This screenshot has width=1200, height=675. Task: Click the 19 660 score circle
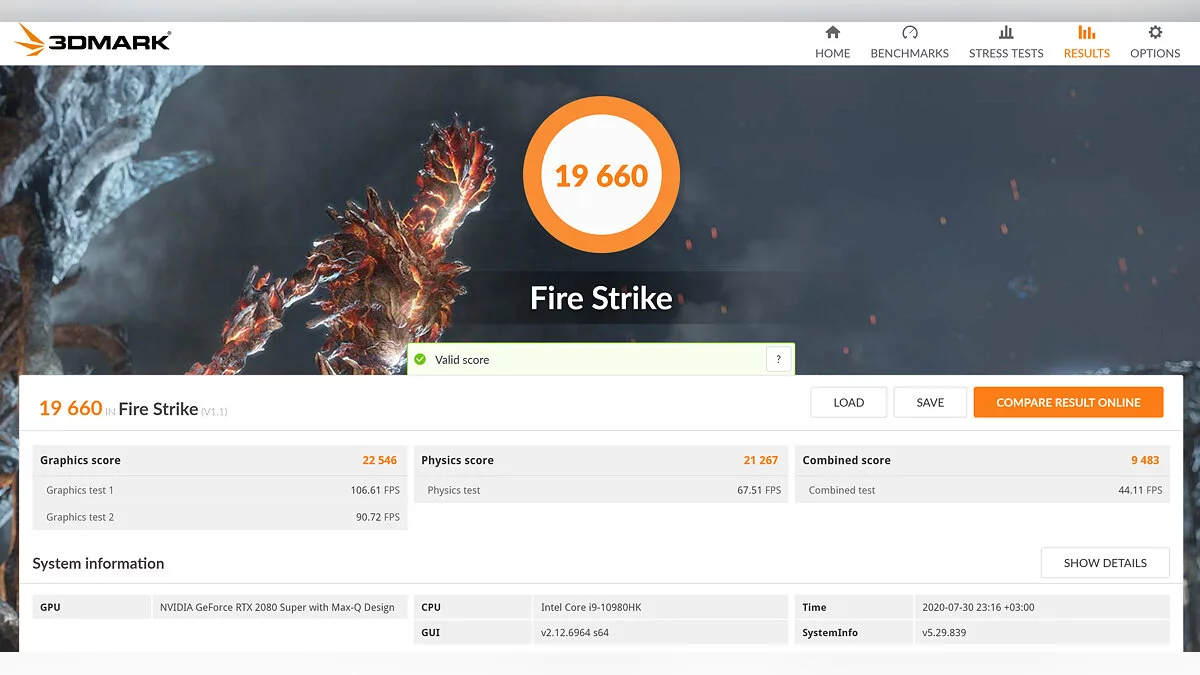(x=601, y=176)
